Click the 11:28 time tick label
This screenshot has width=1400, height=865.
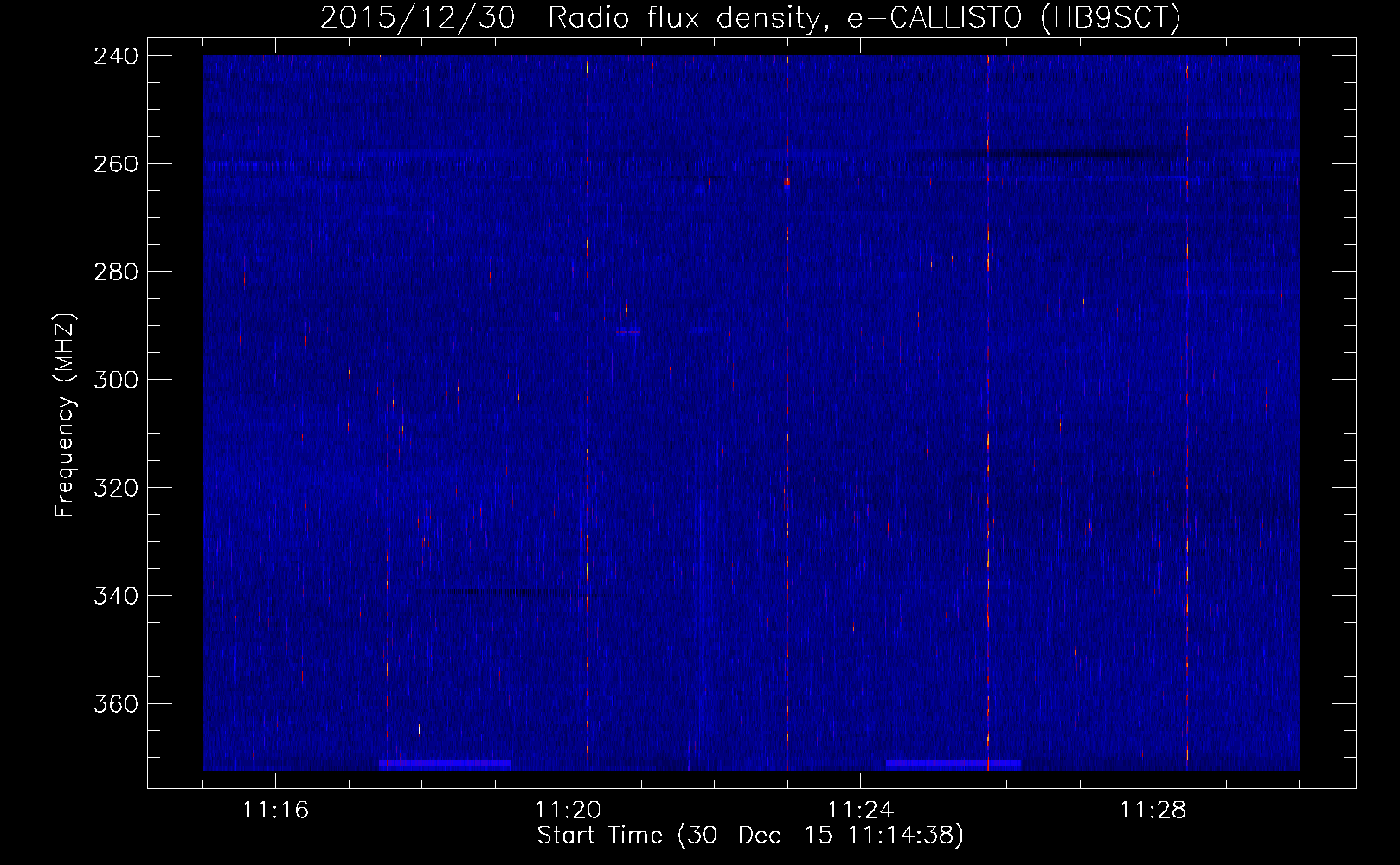[x=1153, y=811]
